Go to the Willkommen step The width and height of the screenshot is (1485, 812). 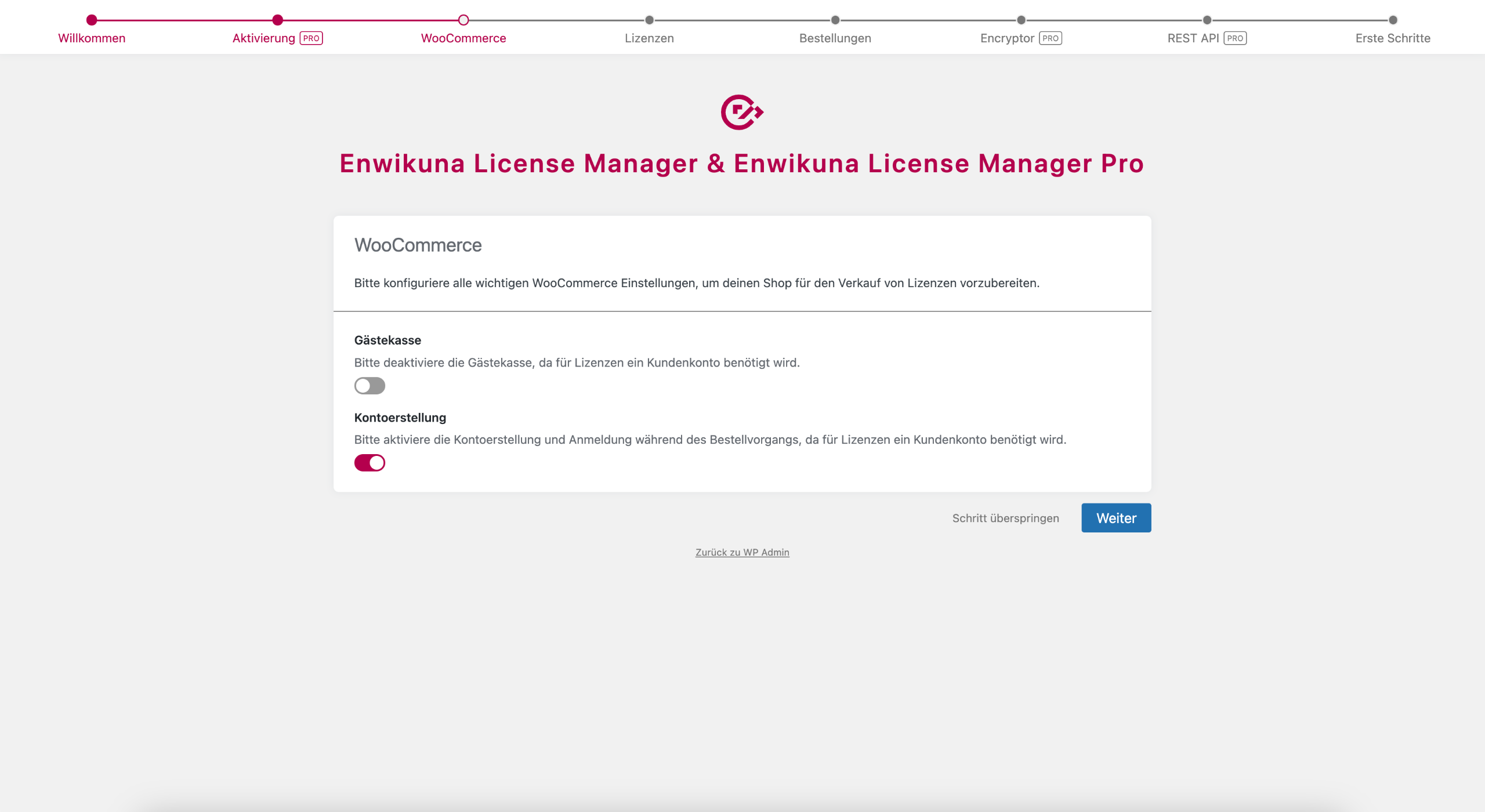(x=92, y=38)
